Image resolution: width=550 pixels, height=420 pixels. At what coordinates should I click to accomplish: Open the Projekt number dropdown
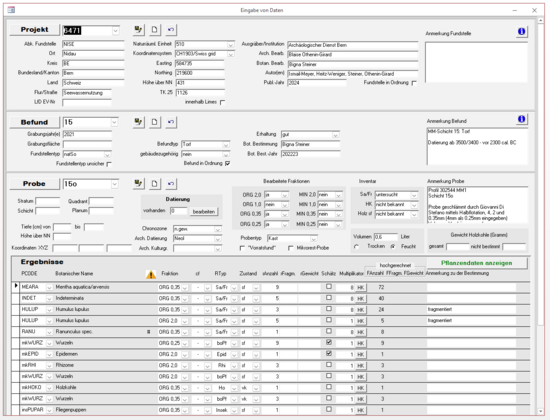(115, 31)
